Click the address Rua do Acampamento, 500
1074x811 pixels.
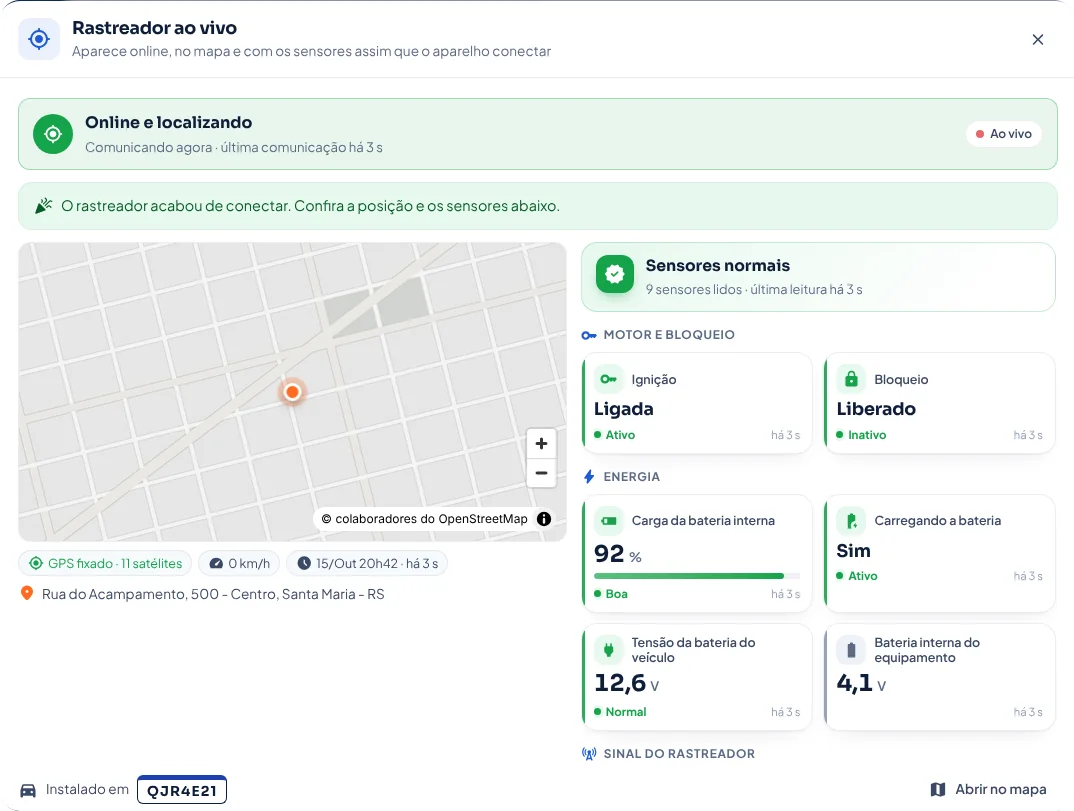tap(213, 594)
